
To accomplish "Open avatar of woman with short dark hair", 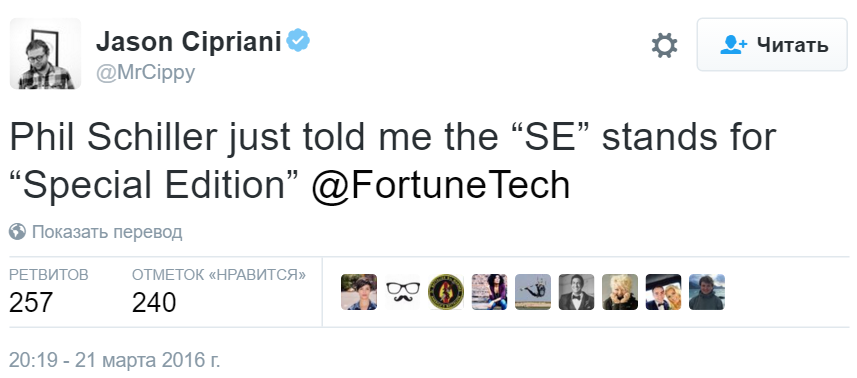I will tap(359, 292).
